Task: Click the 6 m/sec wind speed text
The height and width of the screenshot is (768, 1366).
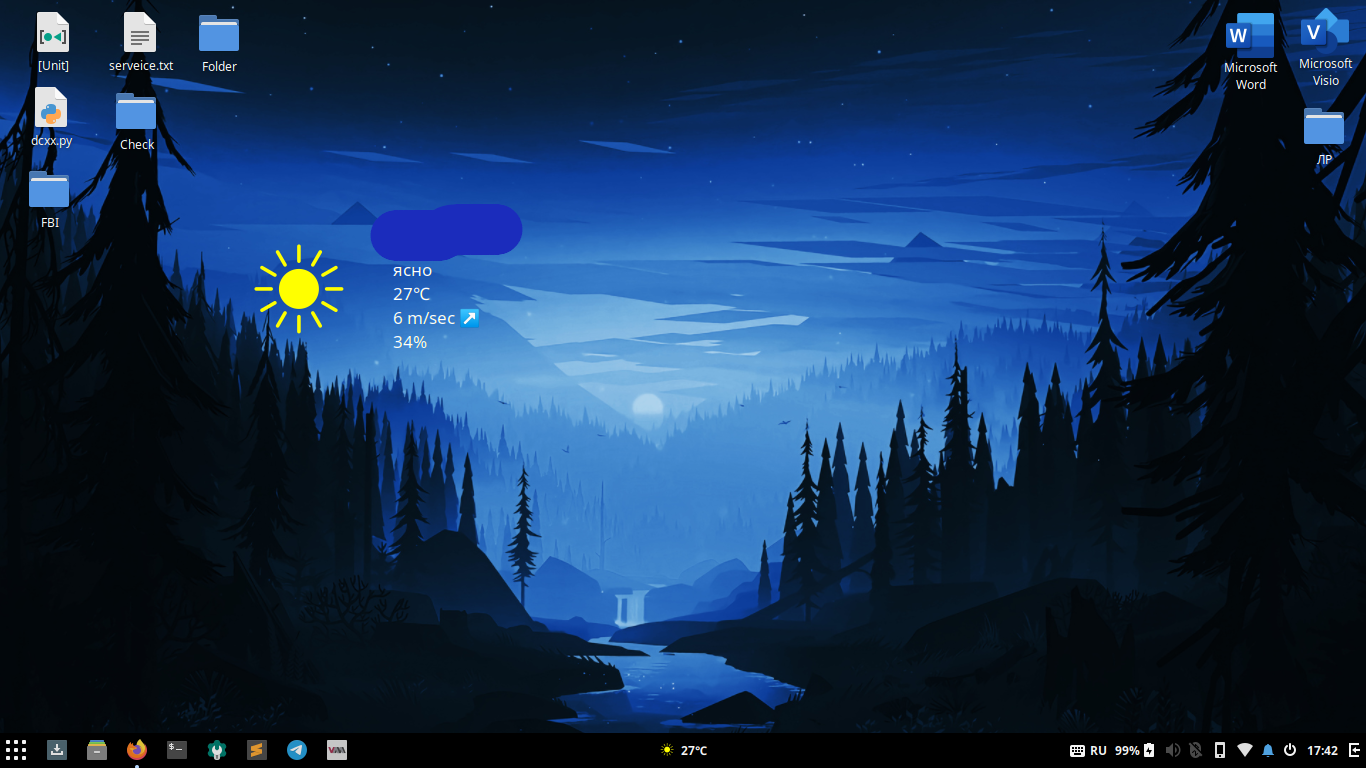Action: tap(424, 318)
